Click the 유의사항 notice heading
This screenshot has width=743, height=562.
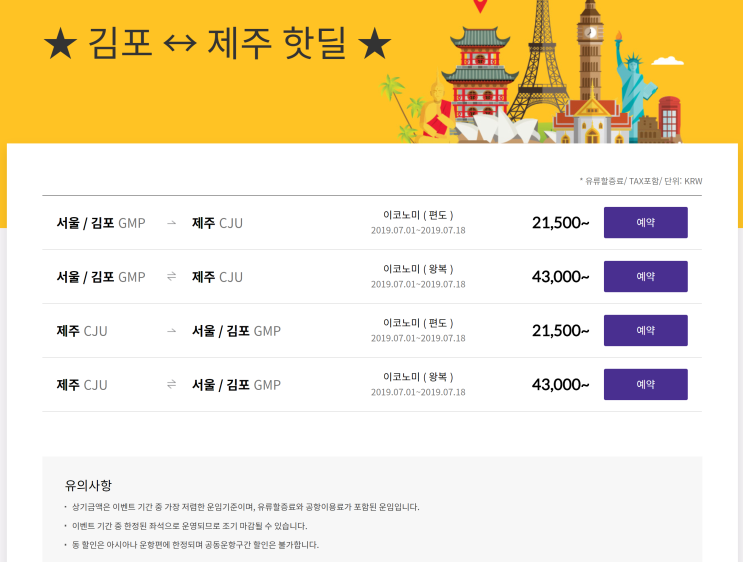point(88,485)
